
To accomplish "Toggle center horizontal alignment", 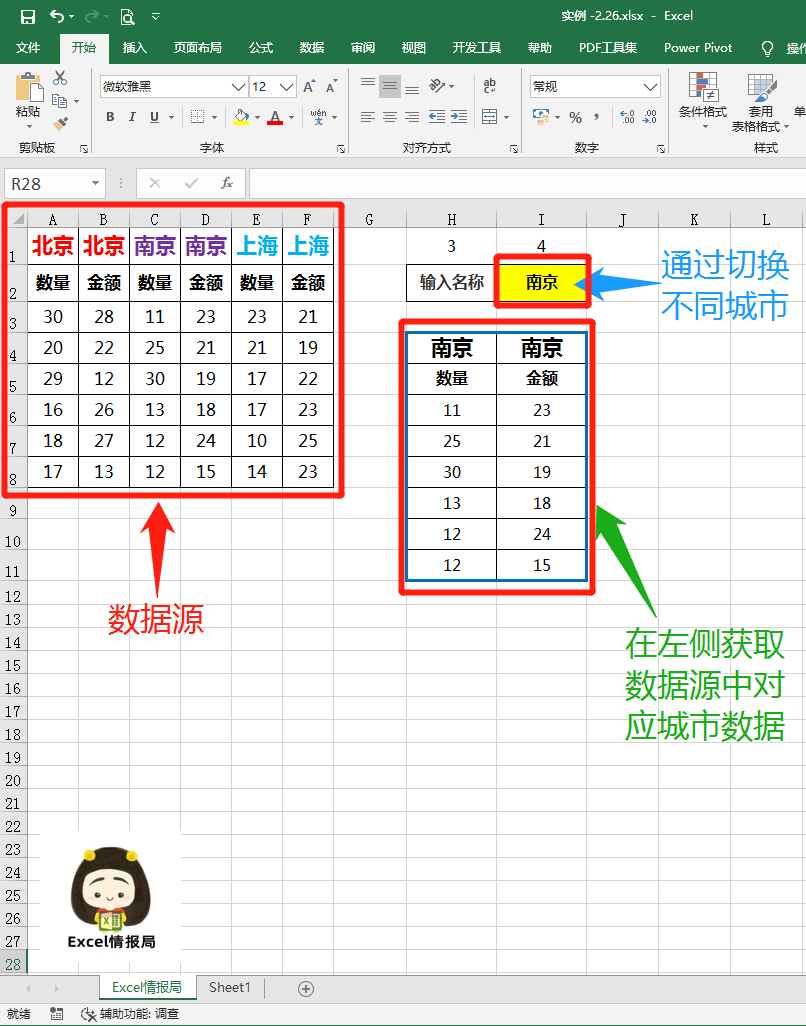I will pyautogui.click(x=390, y=117).
